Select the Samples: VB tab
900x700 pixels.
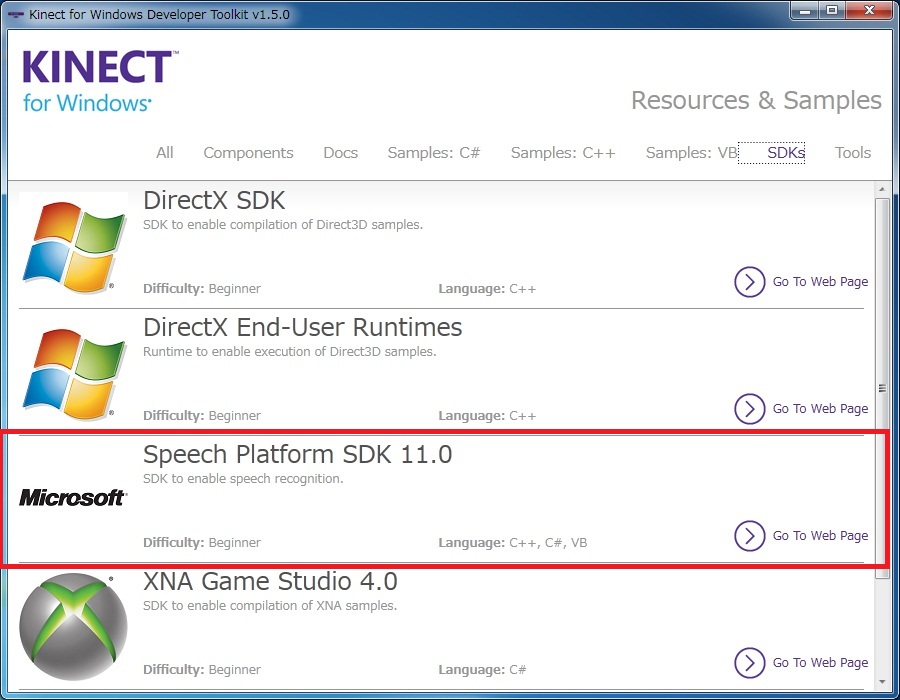(691, 153)
